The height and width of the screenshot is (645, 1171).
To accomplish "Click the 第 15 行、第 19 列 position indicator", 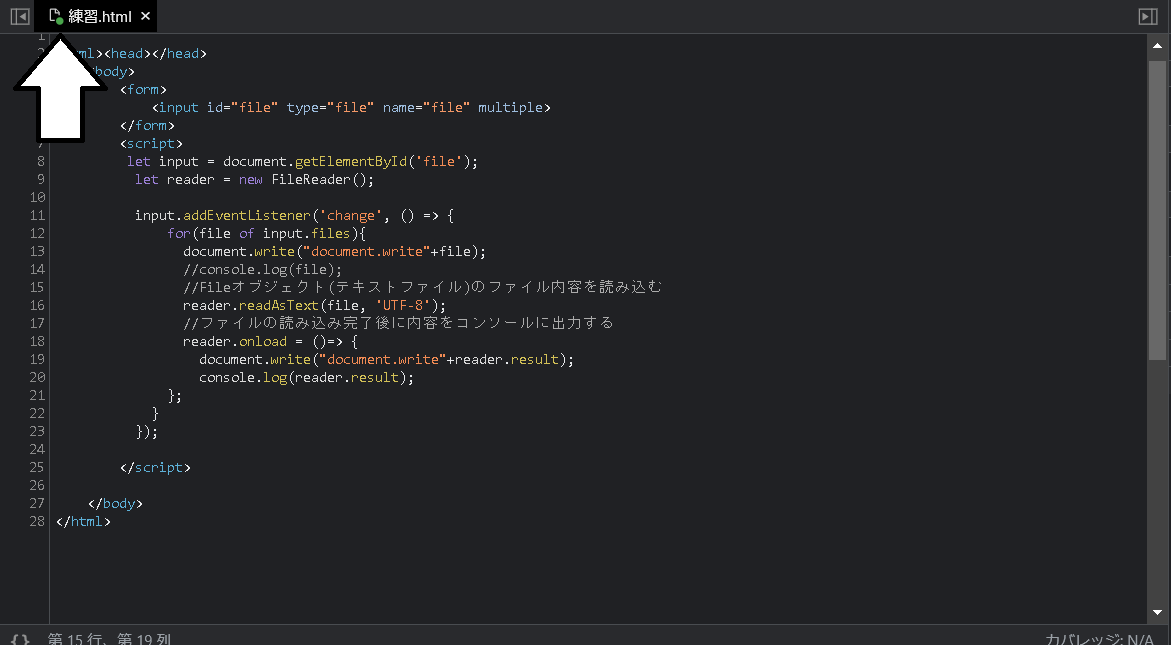I will click(x=110, y=638).
